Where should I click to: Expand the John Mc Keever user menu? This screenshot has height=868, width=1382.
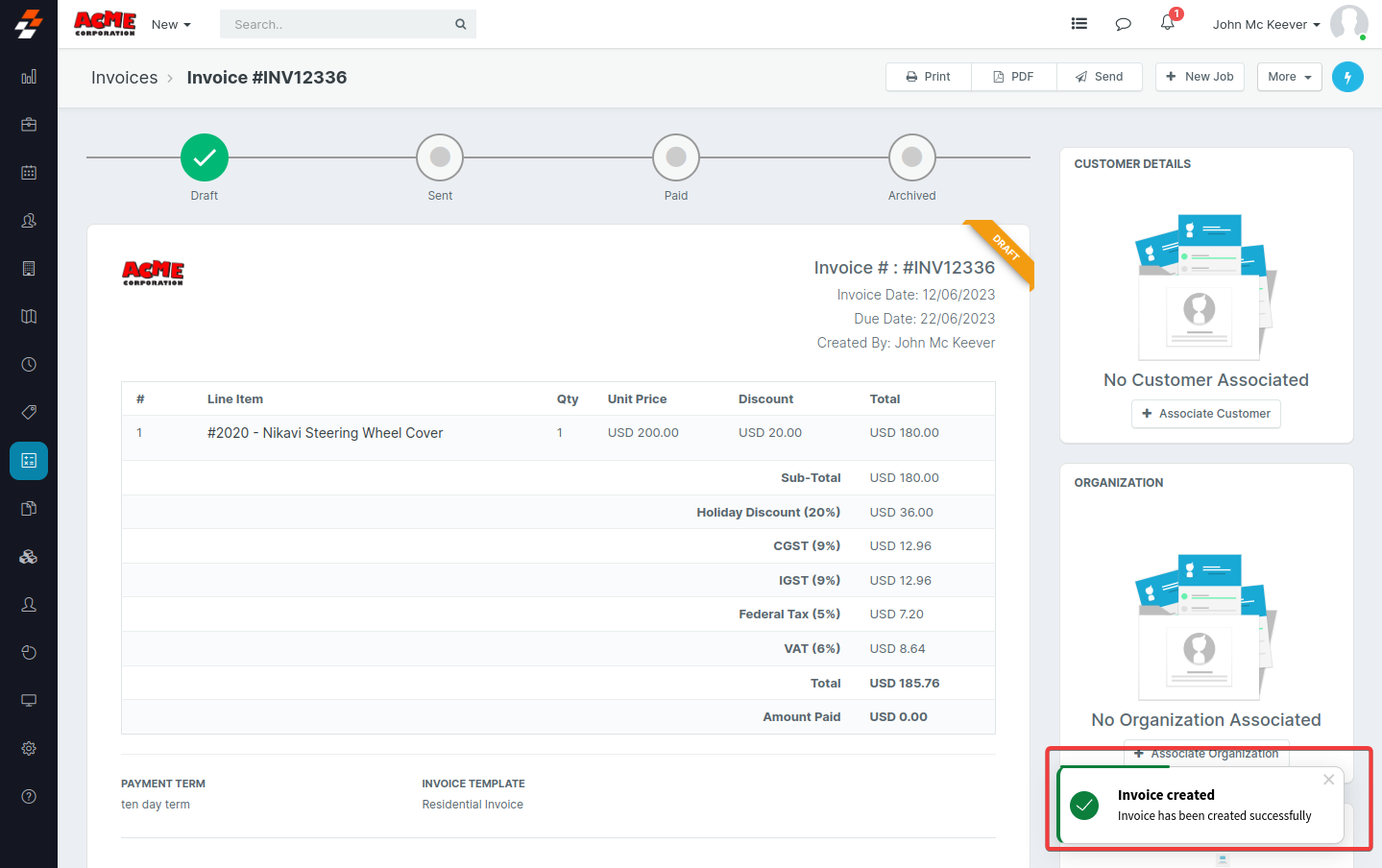coord(1266,25)
